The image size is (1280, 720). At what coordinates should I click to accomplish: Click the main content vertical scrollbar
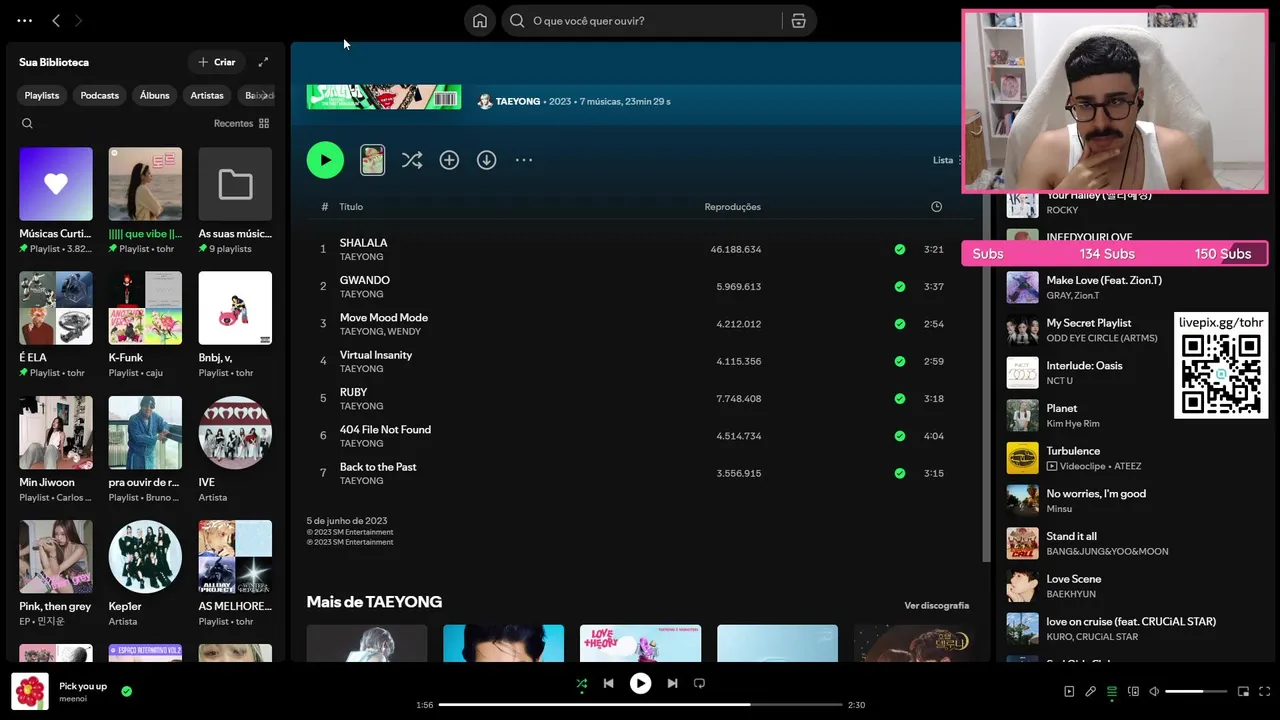click(986, 380)
